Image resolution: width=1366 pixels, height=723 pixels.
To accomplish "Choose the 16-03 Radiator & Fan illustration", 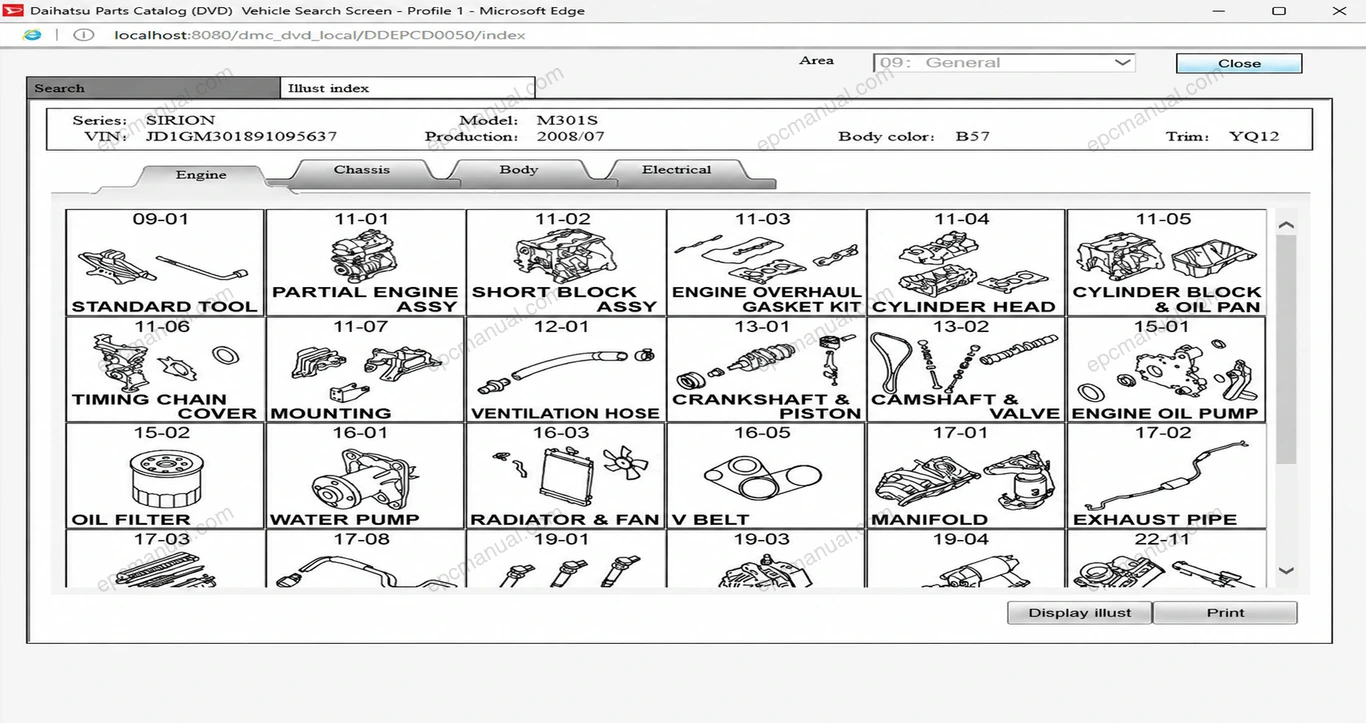I will coord(565,476).
